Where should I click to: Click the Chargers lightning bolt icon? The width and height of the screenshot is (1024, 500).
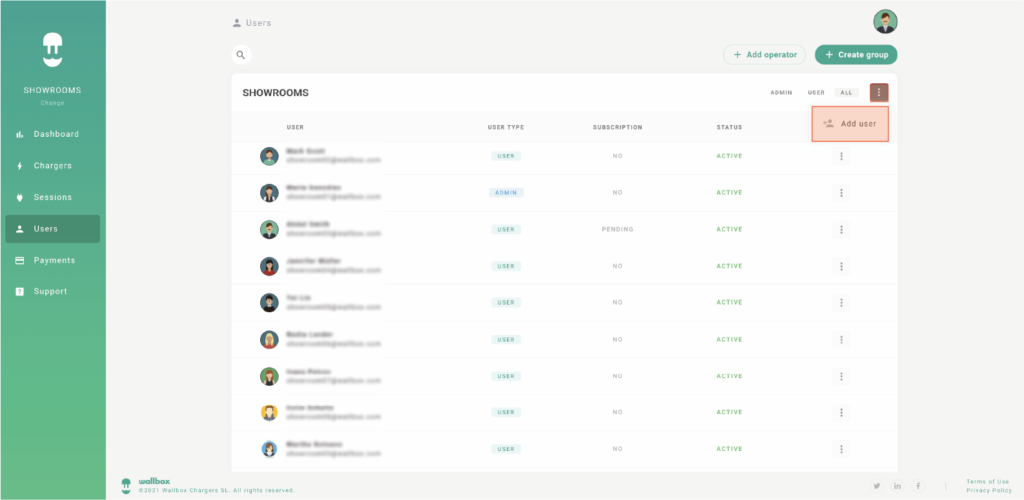pyautogui.click(x=20, y=166)
